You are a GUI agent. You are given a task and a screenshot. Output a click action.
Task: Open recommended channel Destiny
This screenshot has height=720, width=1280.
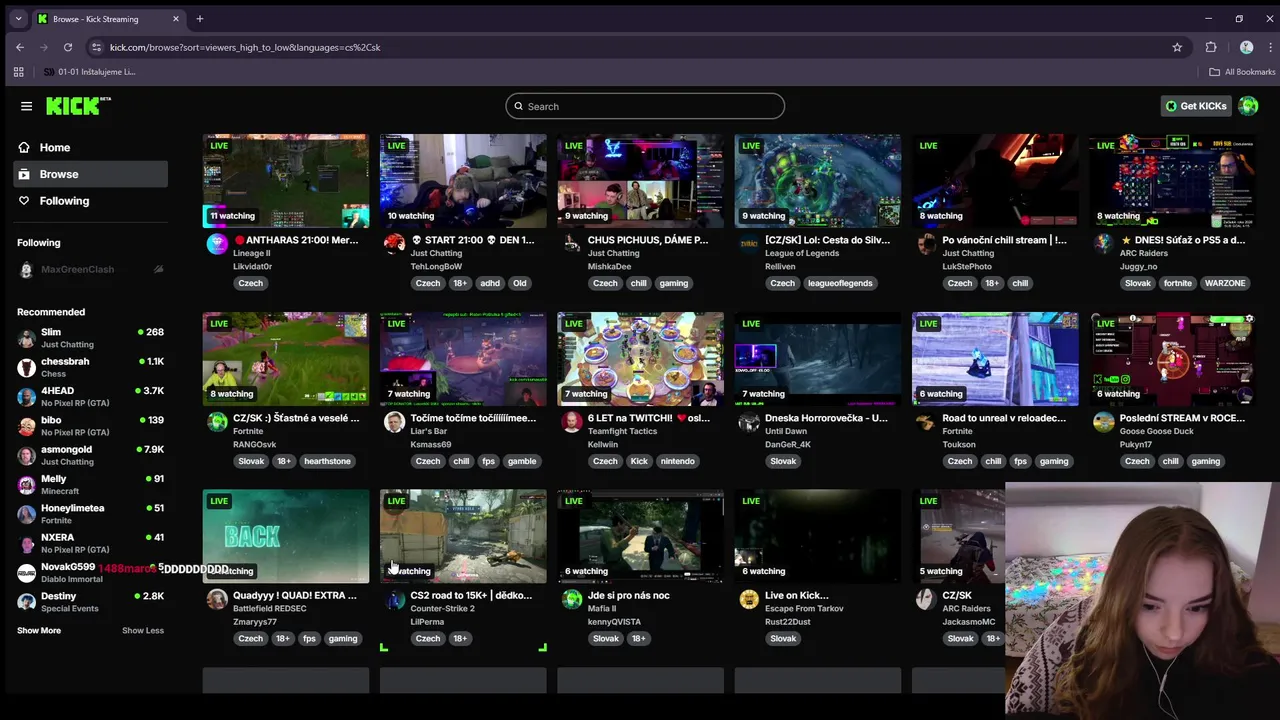(x=90, y=602)
